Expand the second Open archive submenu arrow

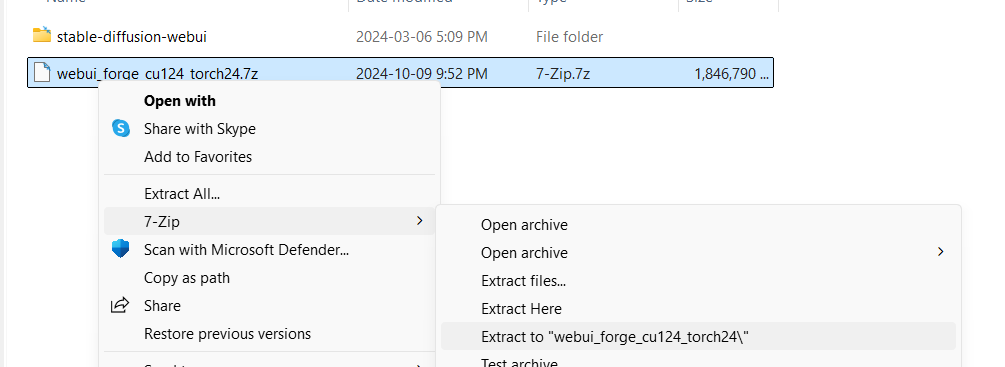(940, 252)
